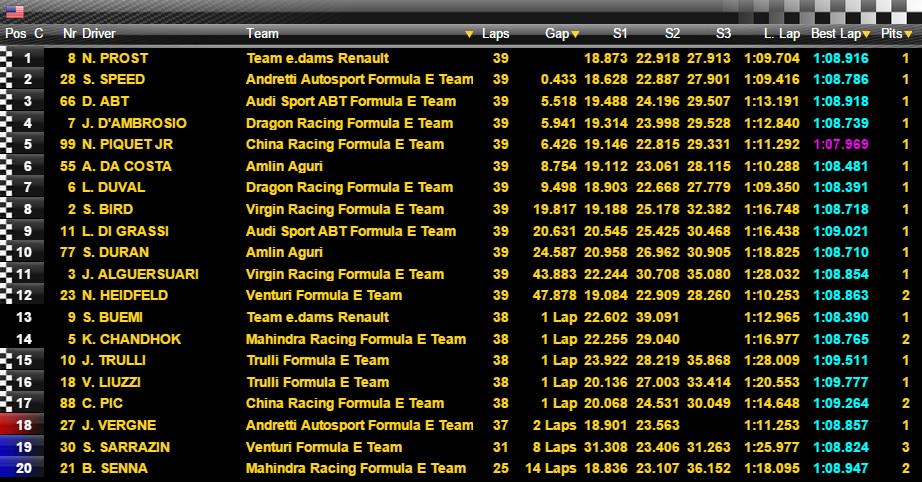The width and height of the screenshot is (922, 482).
Task: Click Venturi Formula E Team in Heidfeld's row
Action: pos(324,295)
